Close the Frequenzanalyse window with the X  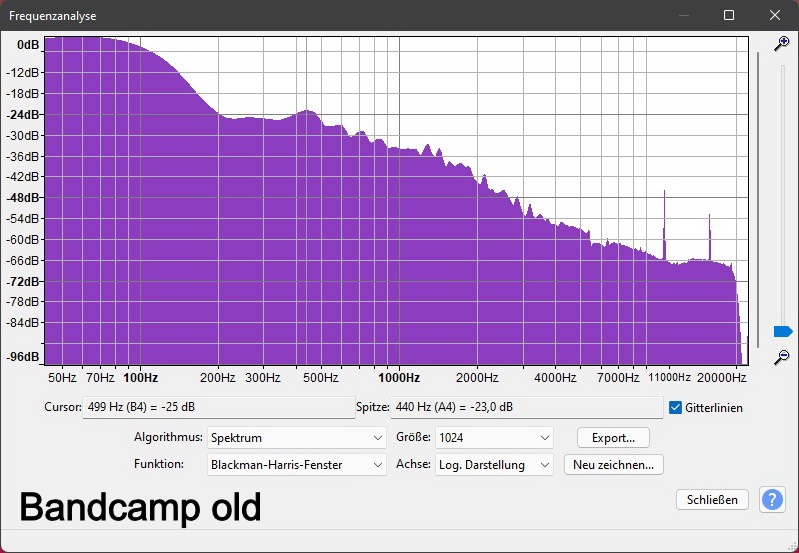pos(775,15)
